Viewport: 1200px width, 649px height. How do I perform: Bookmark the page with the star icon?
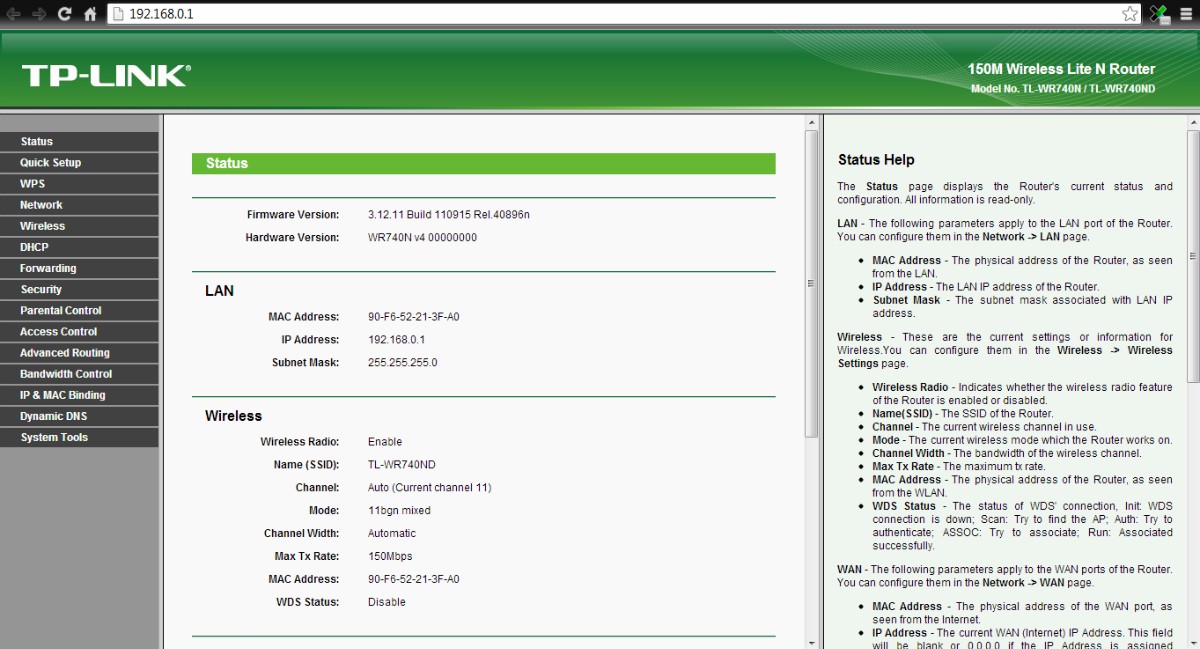pyautogui.click(x=1130, y=13)
